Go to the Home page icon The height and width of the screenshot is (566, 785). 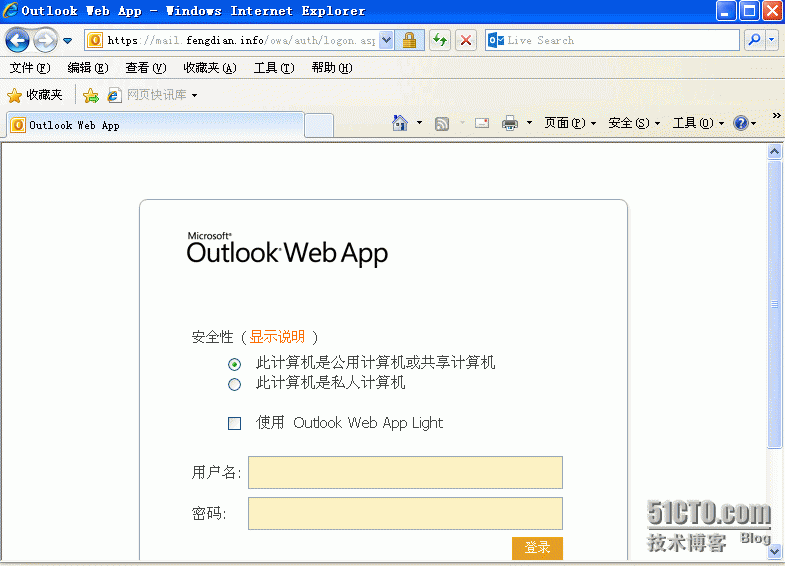(x=400, y=123)
